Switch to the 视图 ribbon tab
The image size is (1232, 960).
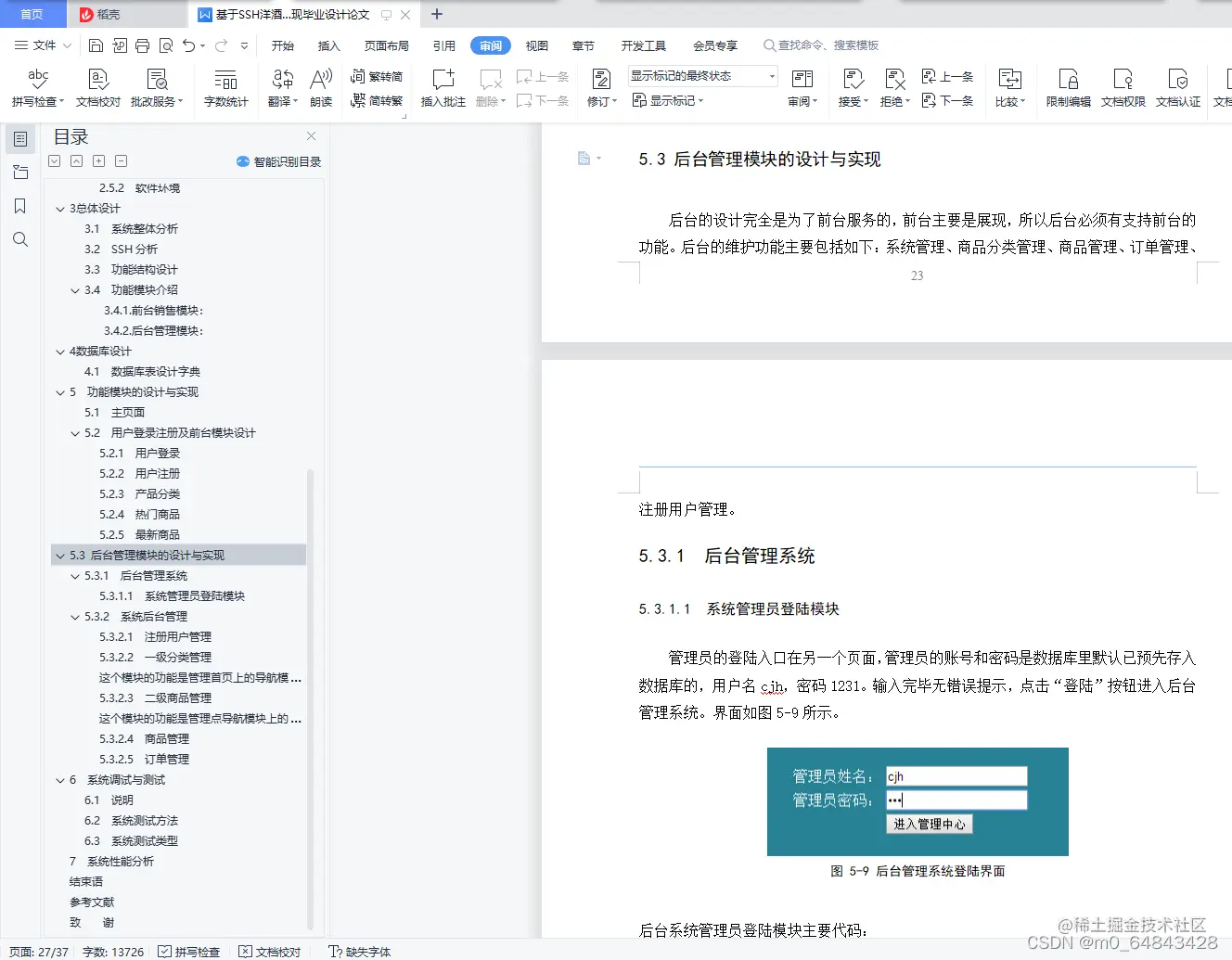pyautogui.click(x=536, y=45)
